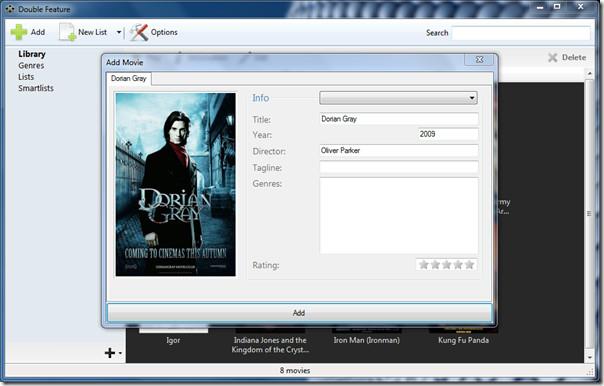Select the Igor movie label
This screenshot has height=386, width=604.
[x=173, y=340]
